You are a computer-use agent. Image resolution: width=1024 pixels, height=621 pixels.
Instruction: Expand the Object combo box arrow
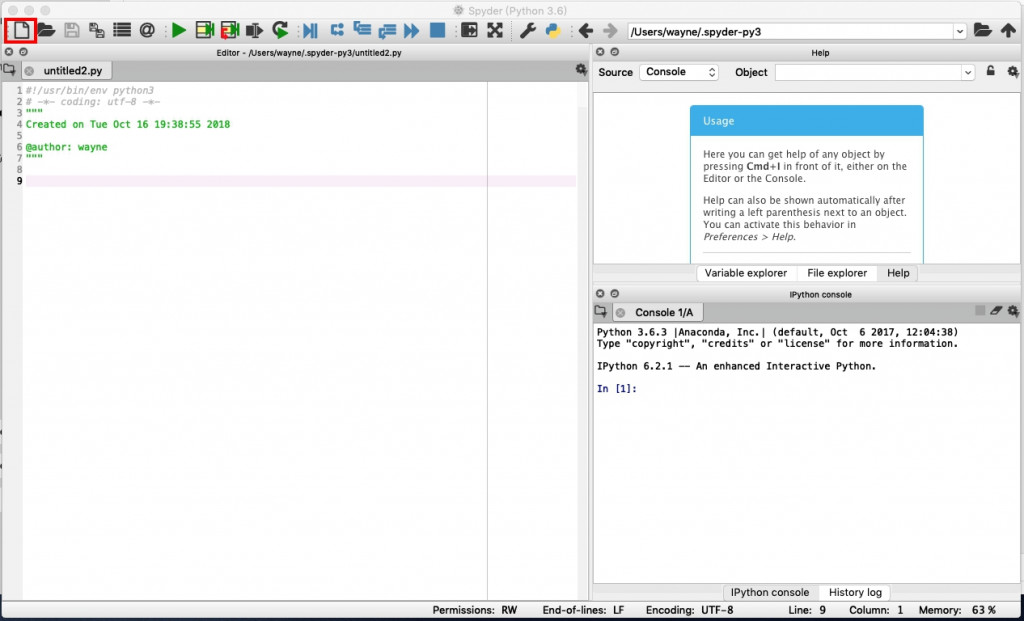tap(968, 72)
